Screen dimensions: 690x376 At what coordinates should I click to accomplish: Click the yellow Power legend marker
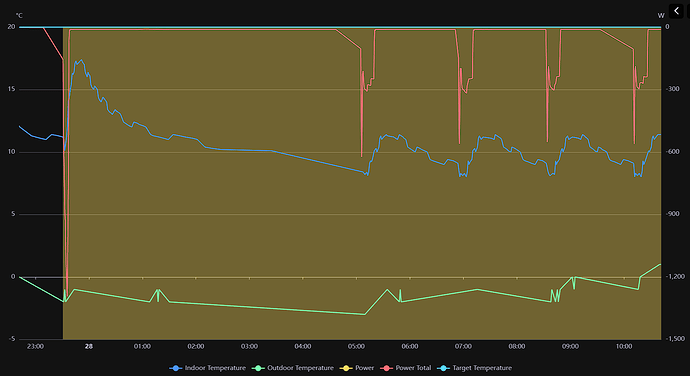pyautogui.click(x=346, y=368)
